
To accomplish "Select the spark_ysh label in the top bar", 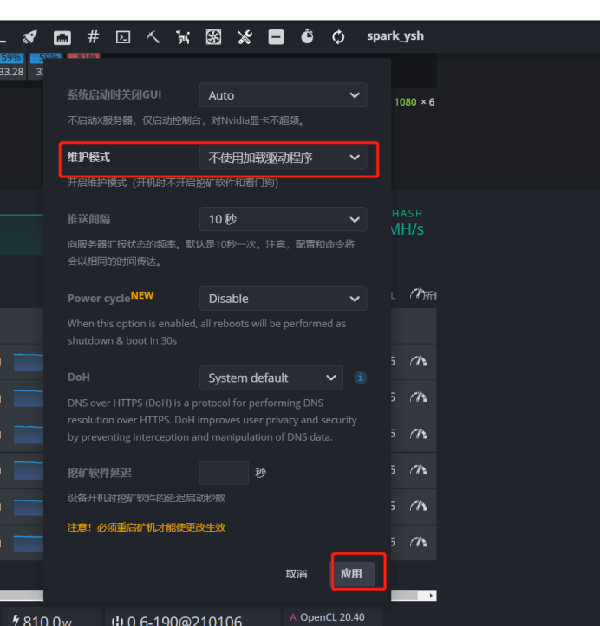I will (x=395, y=36).
